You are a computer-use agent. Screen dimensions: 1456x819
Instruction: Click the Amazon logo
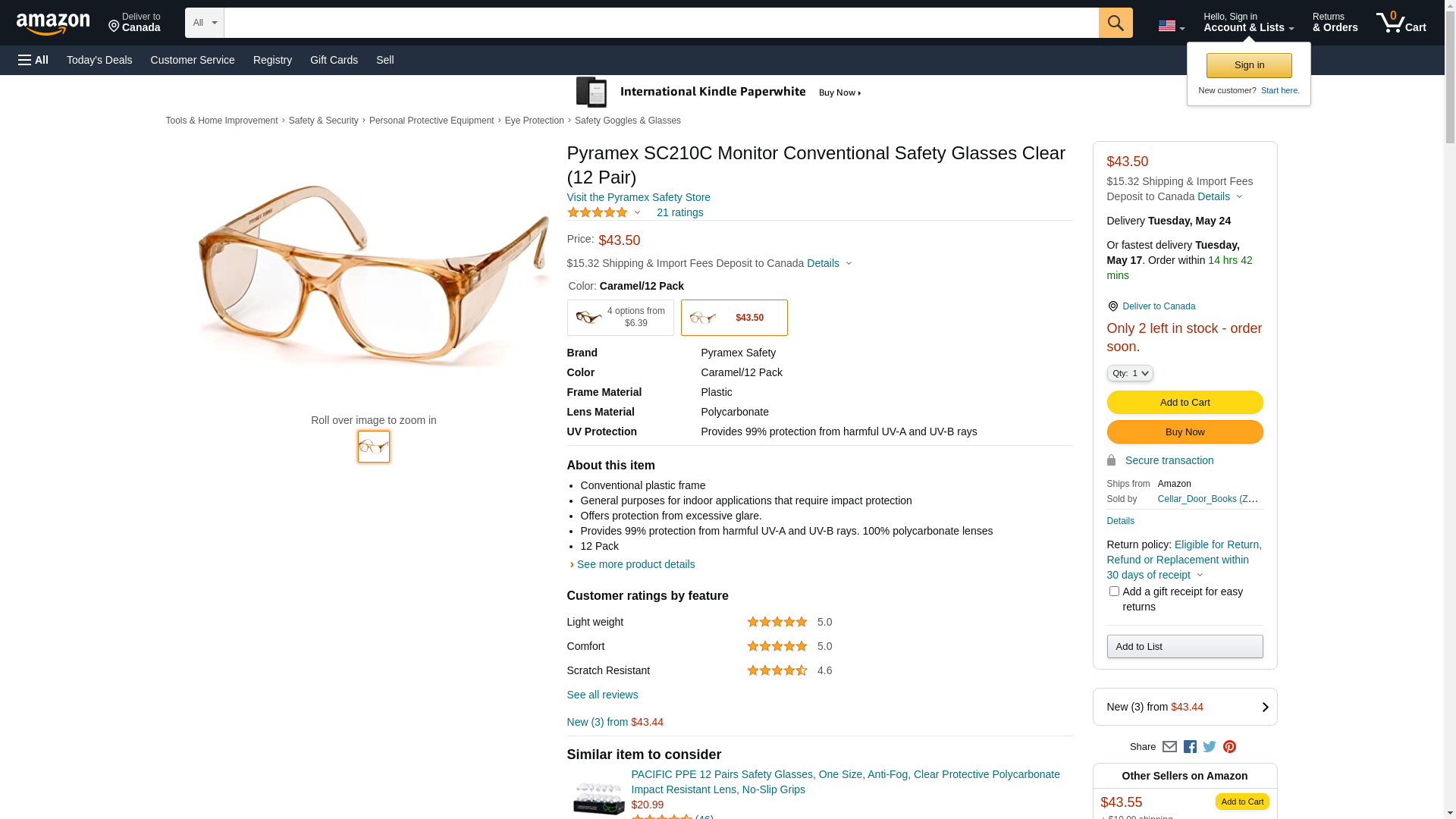coord(53,24)
